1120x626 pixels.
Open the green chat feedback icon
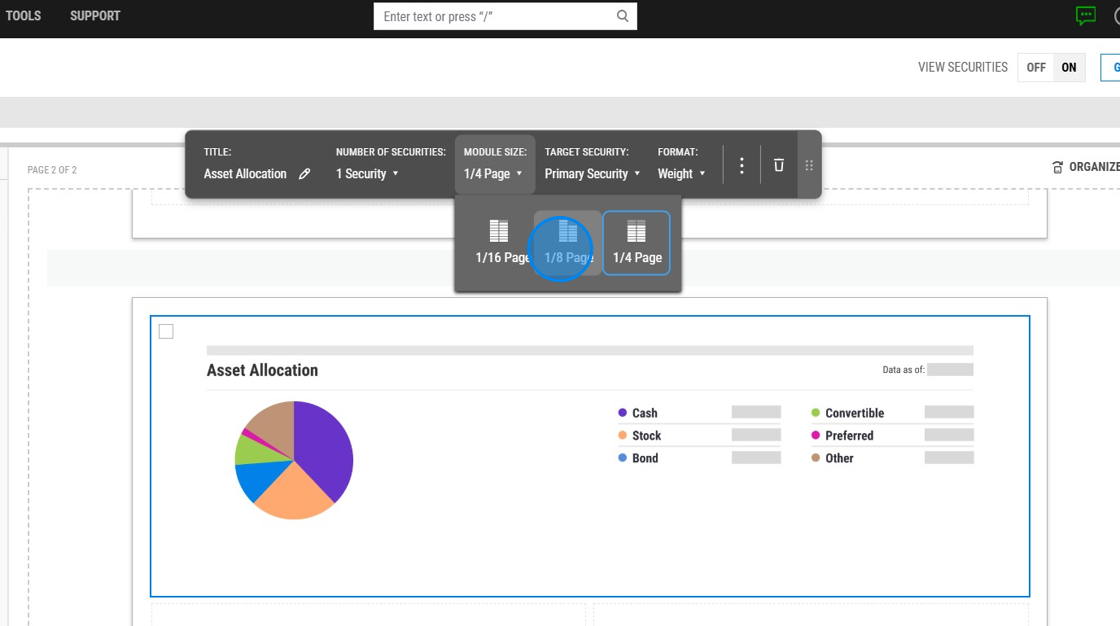coord(1086,16)
